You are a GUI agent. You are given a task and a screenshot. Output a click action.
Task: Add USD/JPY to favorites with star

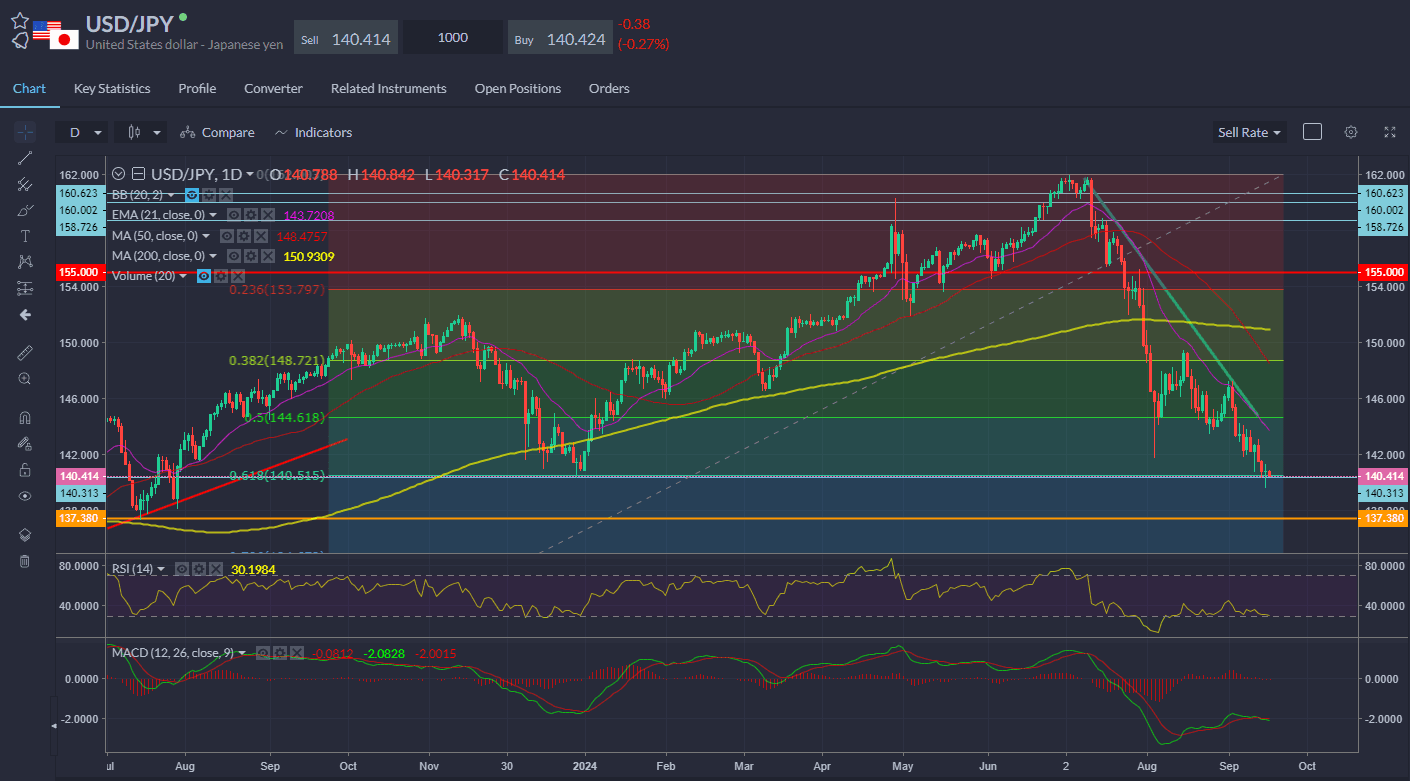point(19,20)
